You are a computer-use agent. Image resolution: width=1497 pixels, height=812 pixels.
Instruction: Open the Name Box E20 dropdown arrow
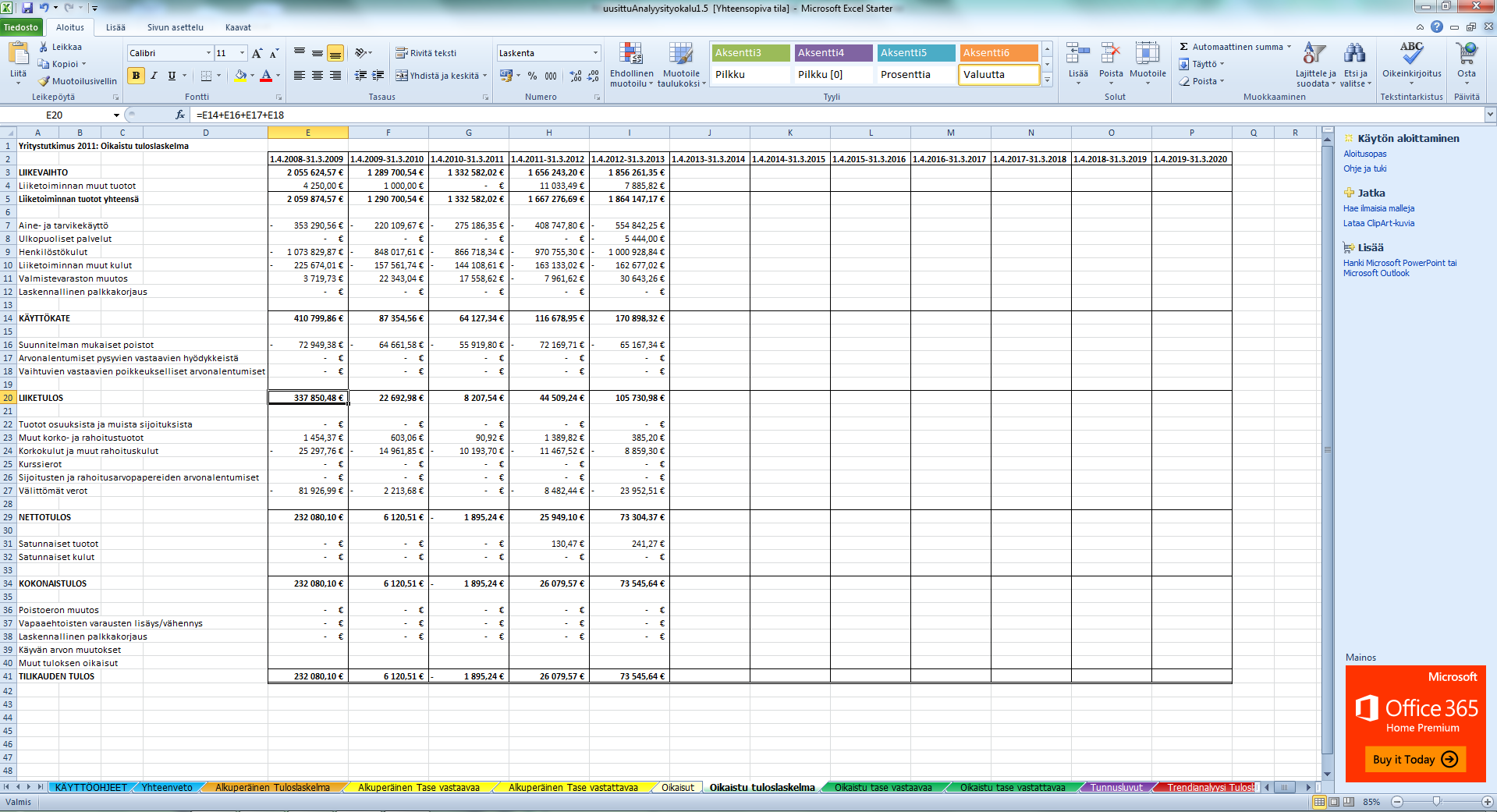[x=116, y=115]
